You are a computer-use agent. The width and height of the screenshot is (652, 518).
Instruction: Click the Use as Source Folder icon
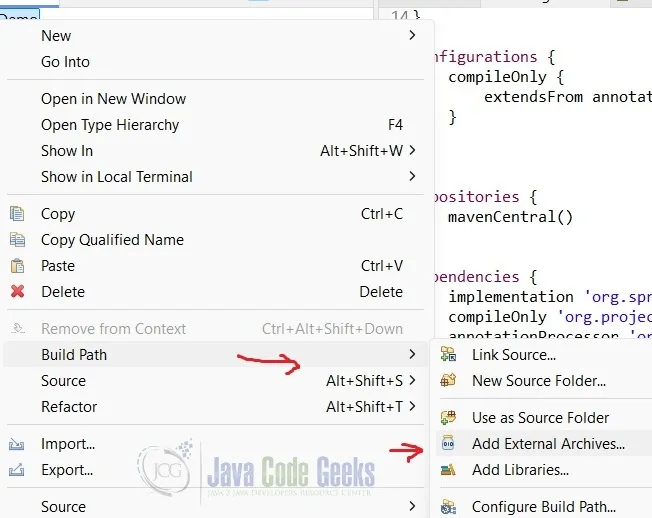click(x=448, y=417)
